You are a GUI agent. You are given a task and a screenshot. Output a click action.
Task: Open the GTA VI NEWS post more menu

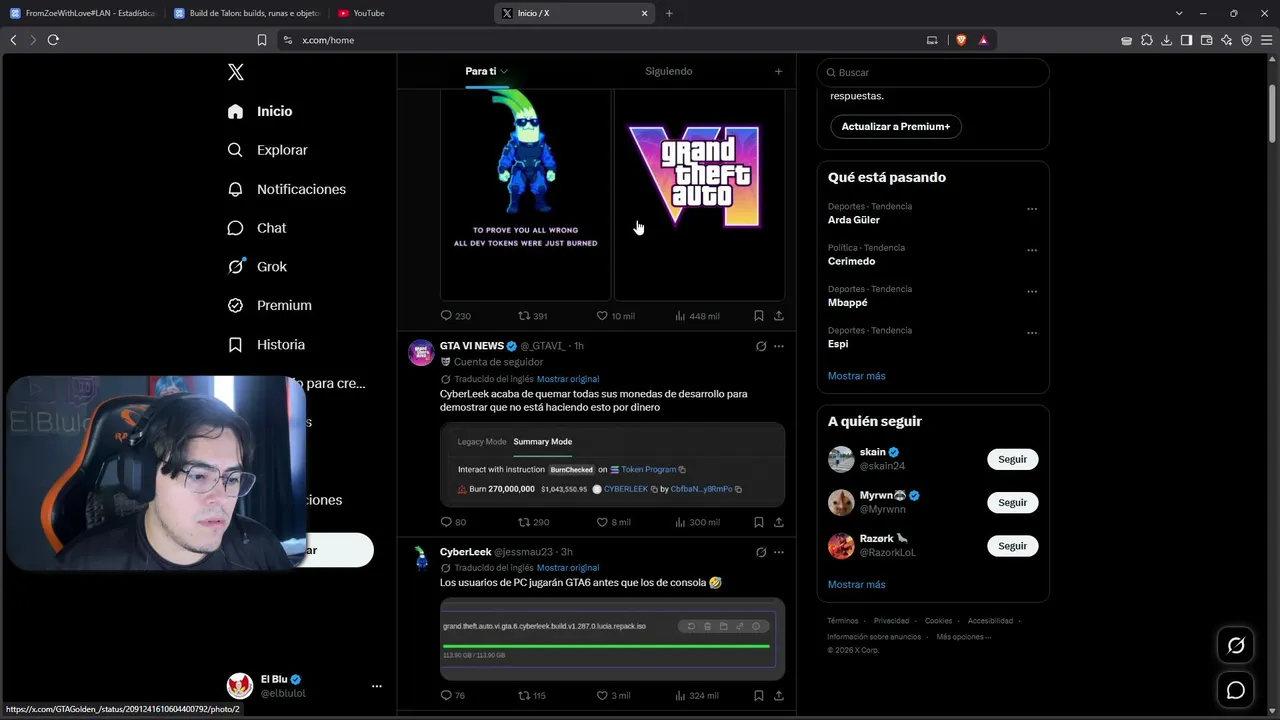point(779,346)
